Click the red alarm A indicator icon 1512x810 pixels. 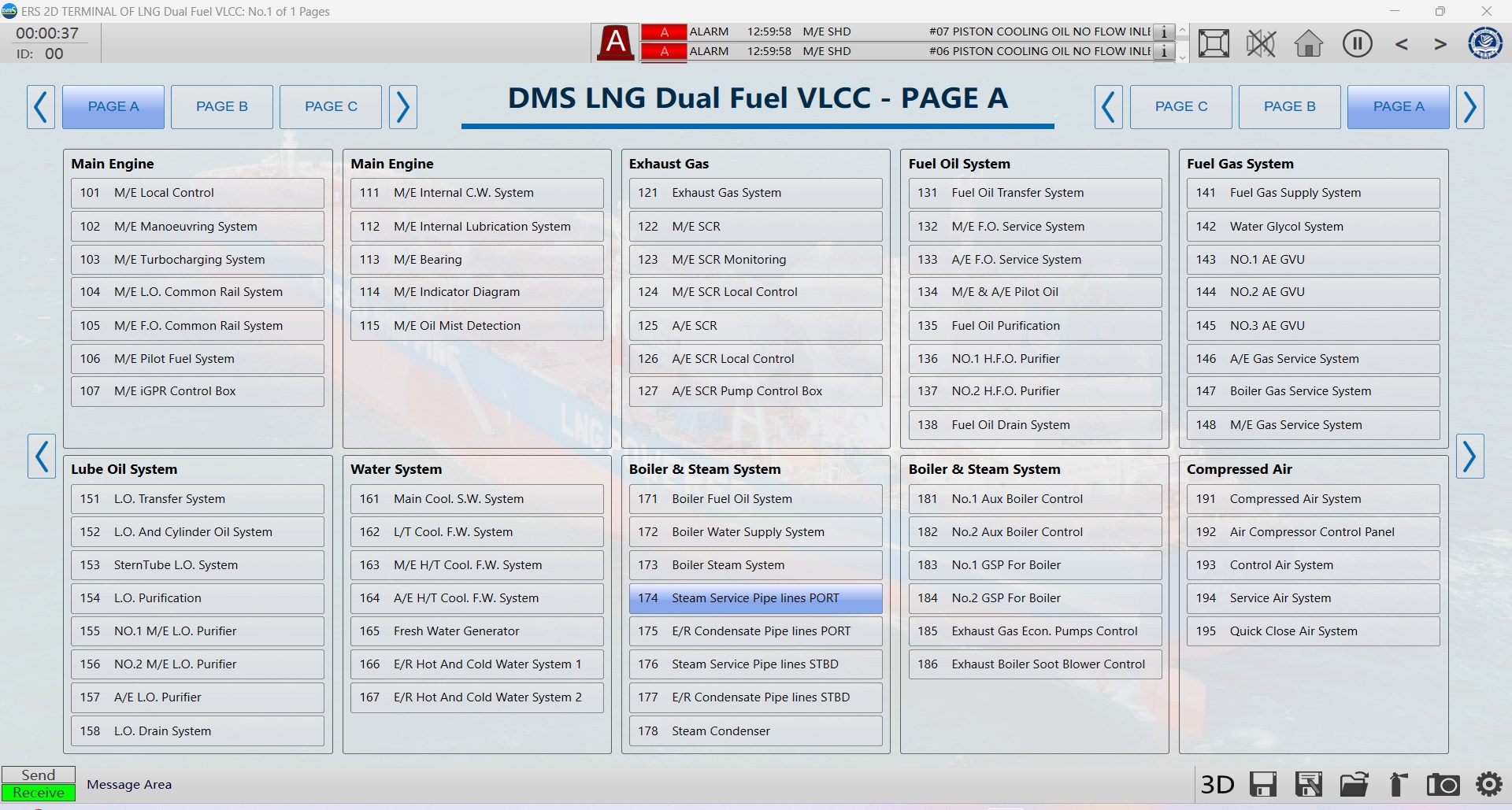[x=616, y=43]
